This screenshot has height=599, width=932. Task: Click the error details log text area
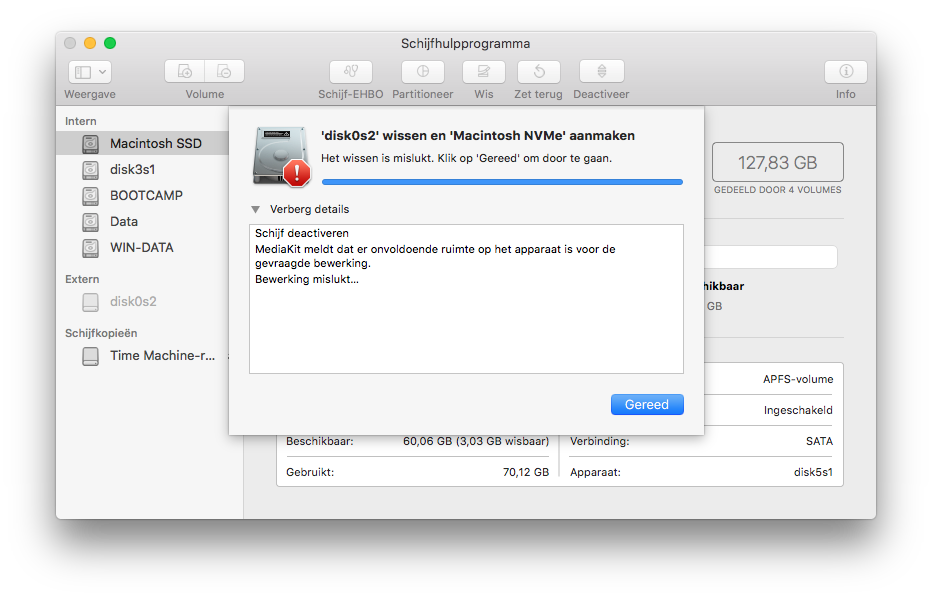[x=466, y=299]
